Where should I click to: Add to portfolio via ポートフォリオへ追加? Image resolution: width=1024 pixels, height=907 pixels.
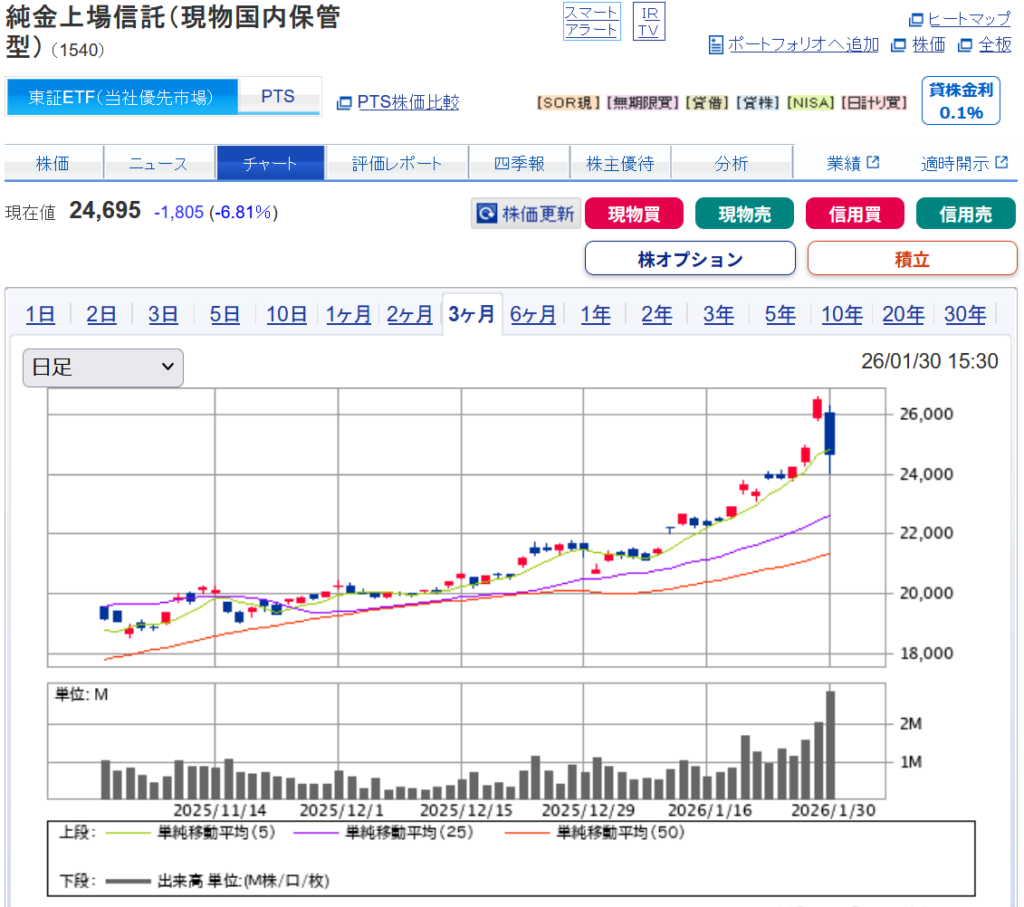794,44
